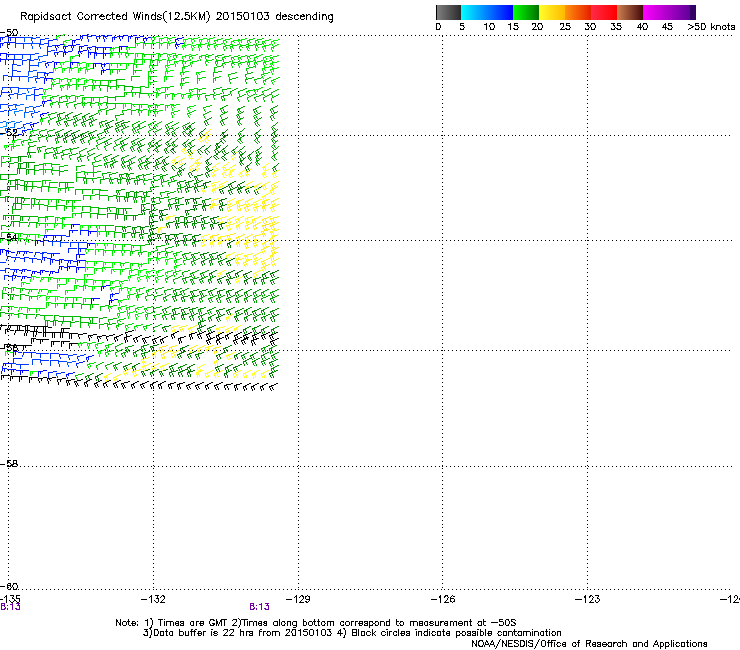Click the cyan-blue 5-15 knots legend band
Viewport: 740px width, 650px height.
tap(487, 12)
